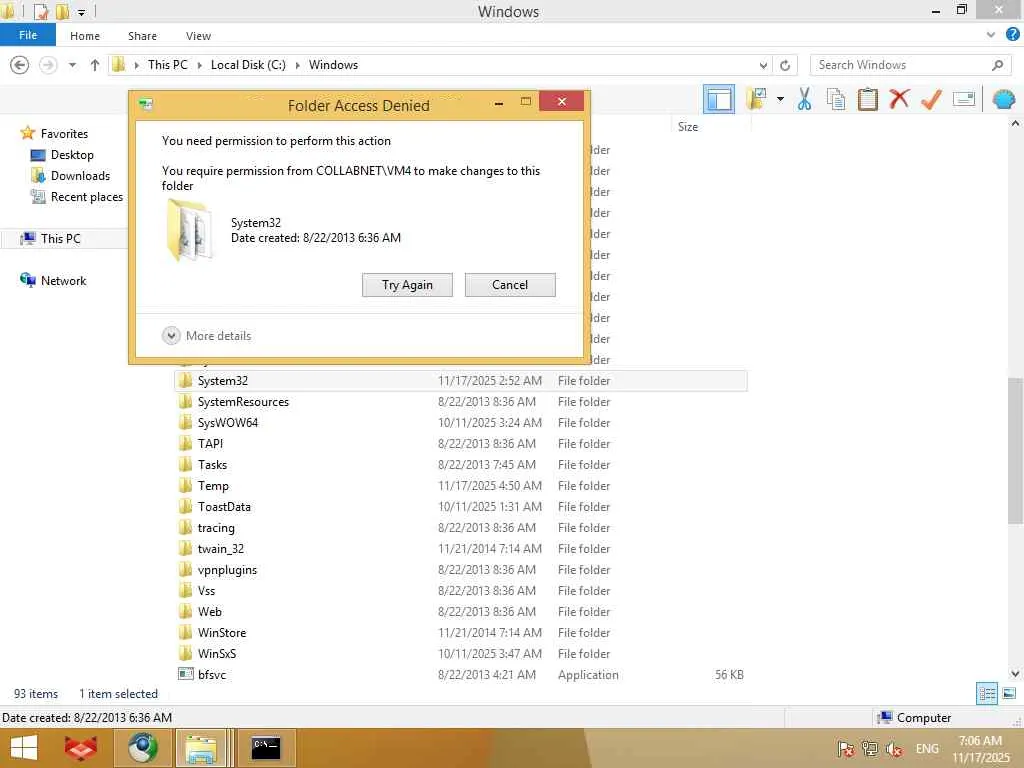This screenshot has width=1024, height=768.
Task: Select the ToastData folder
Action: (x=224, y=507)
